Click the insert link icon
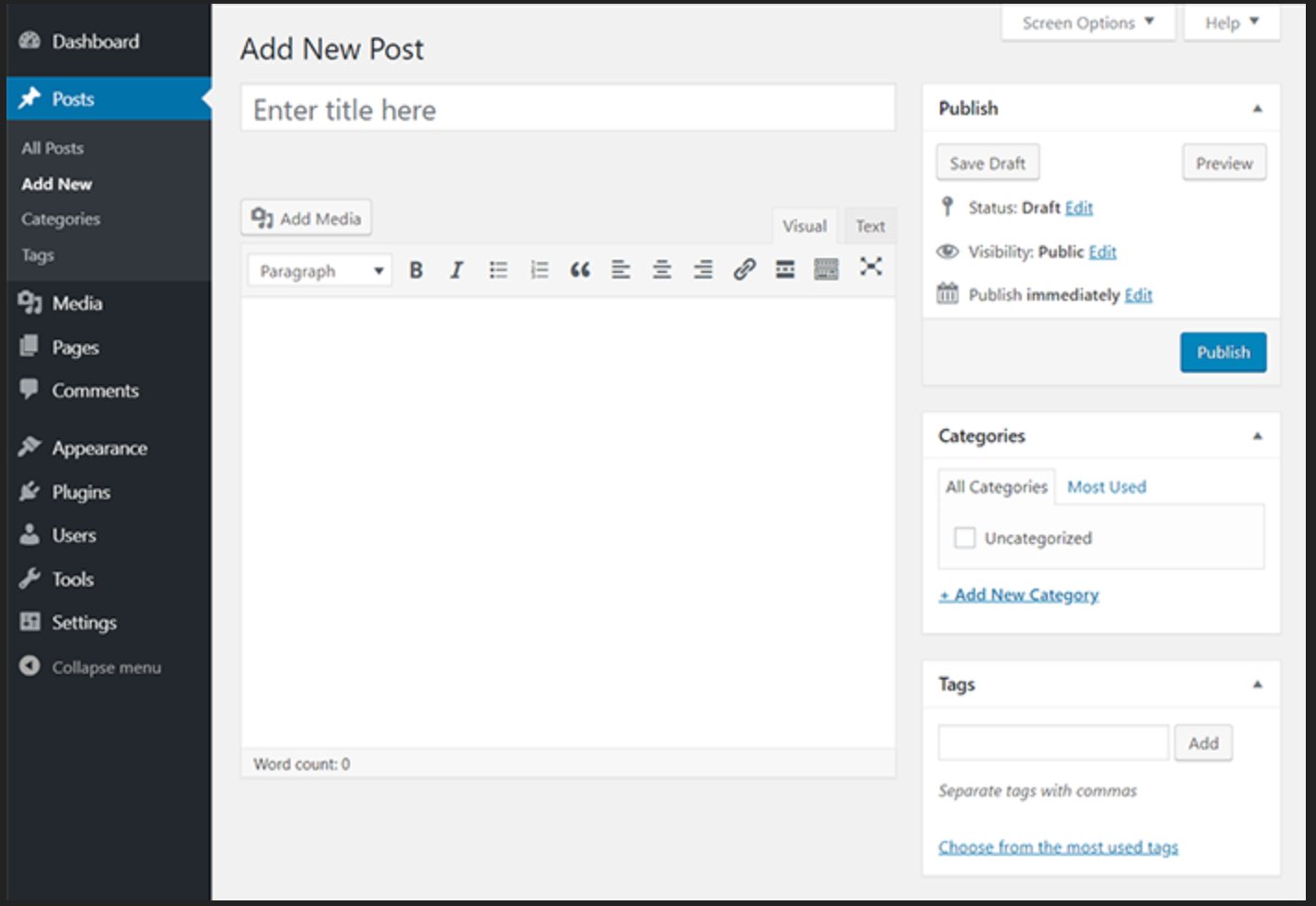This screenshot has height=906, width=1316. (x=744, y=270)
